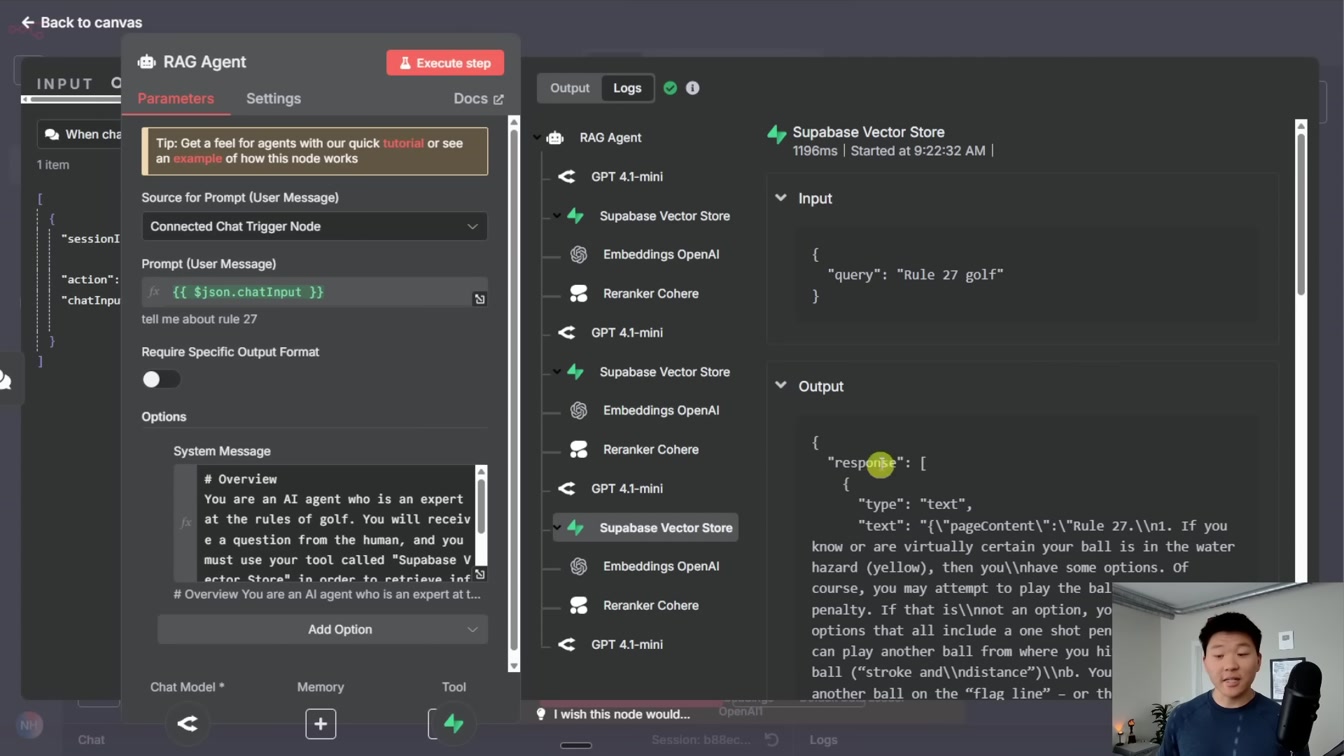Open Embeddings OpenAI under highlighted Supabase entry
Image resolution: width=1344 pixels, height=756 pixels.
click(x=660, y=567)
